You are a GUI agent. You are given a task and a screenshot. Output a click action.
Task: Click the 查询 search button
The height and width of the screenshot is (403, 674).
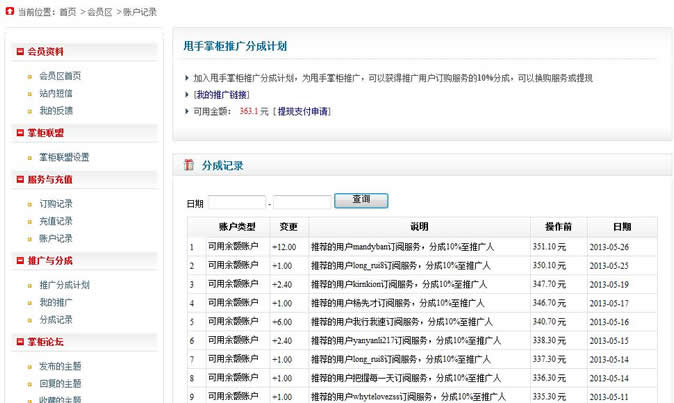coord(361,200)
